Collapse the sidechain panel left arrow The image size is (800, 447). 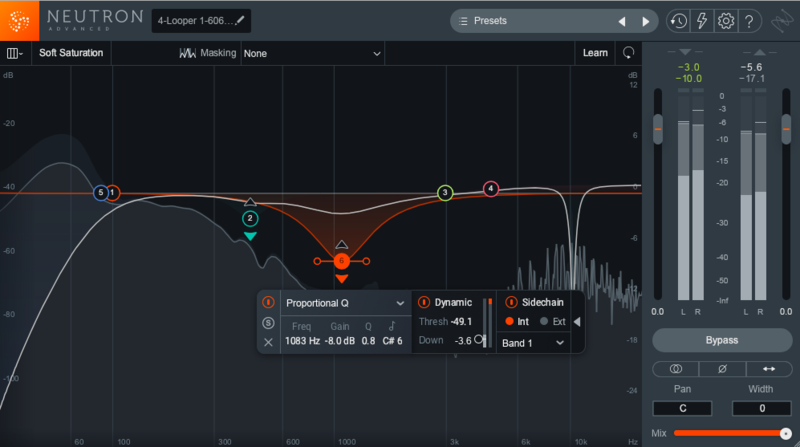tap(577, 321)
